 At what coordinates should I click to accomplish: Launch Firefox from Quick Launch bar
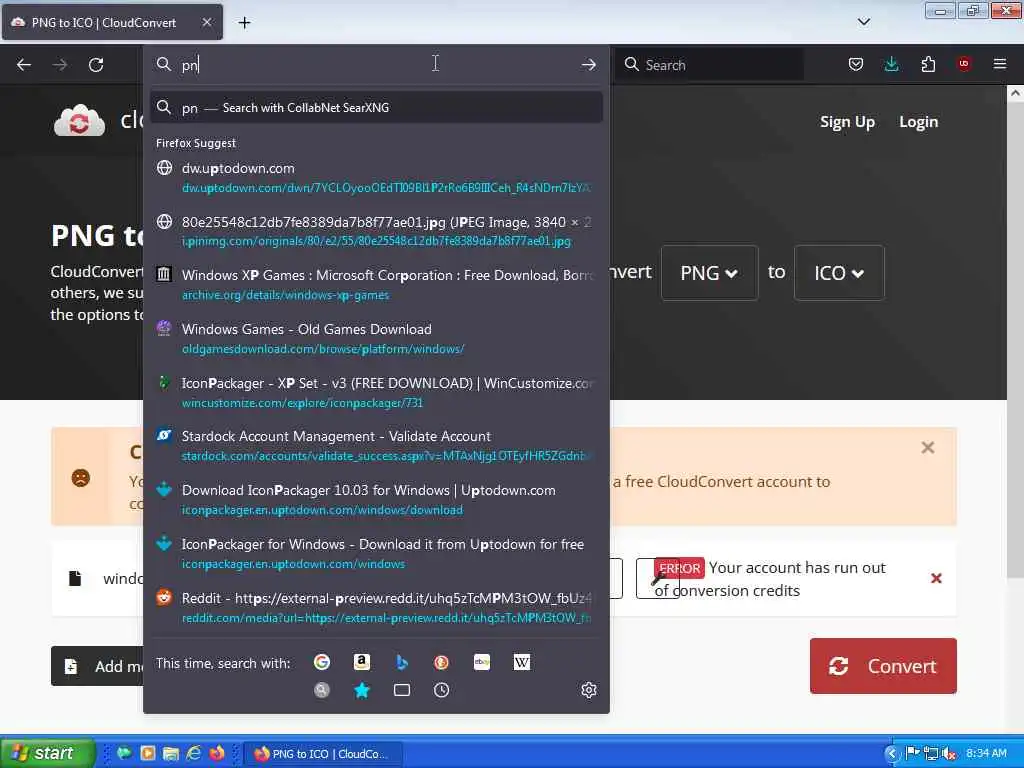click(217, 754)
